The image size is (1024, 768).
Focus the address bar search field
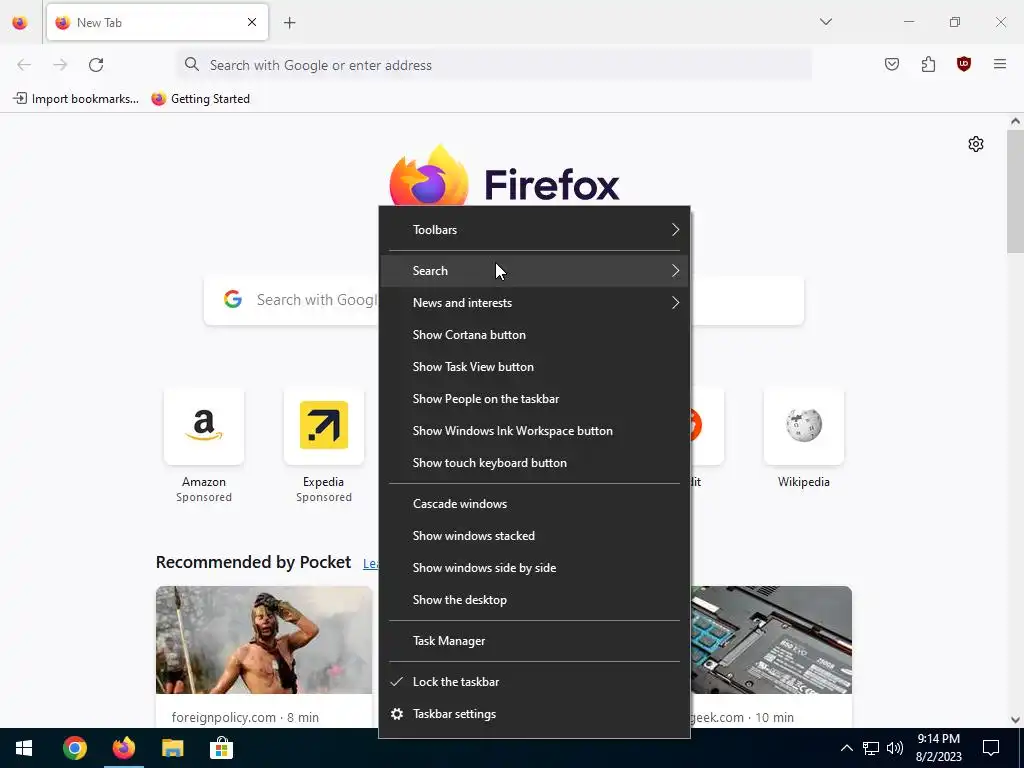point(494,65)
